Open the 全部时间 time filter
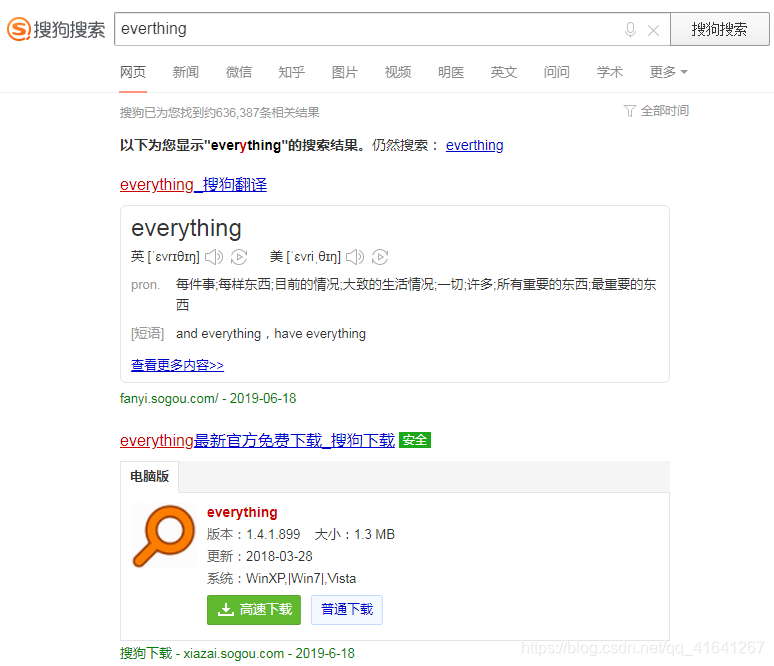The width and height of the screenshot is (774, 666). click(657, 111)
